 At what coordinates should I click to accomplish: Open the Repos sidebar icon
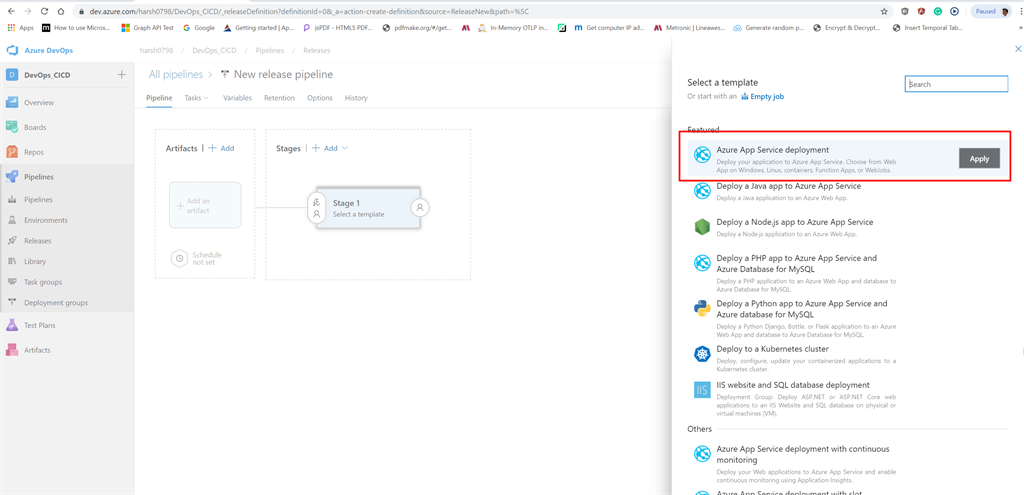(12, 152)
